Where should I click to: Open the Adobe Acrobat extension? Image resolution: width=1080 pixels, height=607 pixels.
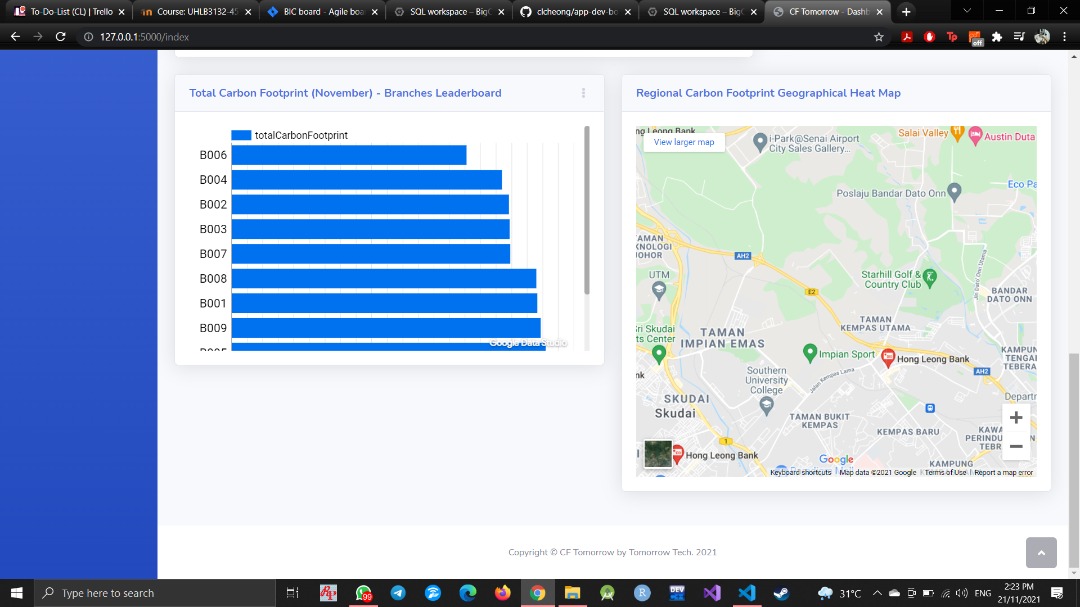(906, 37)
